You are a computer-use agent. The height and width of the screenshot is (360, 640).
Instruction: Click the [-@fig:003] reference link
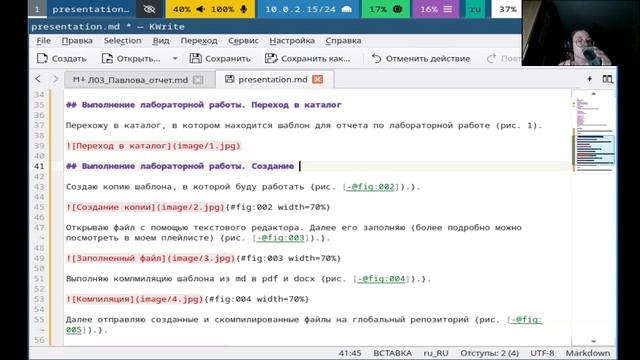tap(280, 238)
